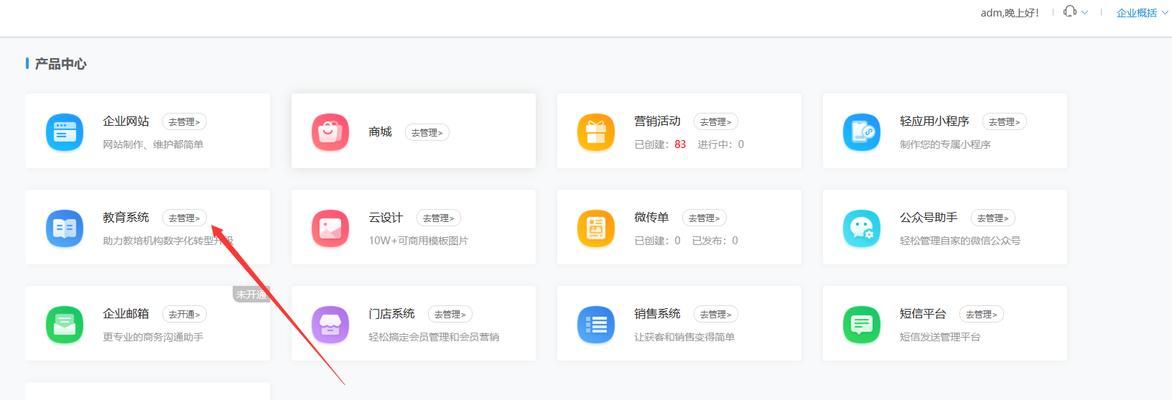1172x400 pixels.
Task: Click 网站制作、维护都简单 description
Action: [x=152, y=144]
